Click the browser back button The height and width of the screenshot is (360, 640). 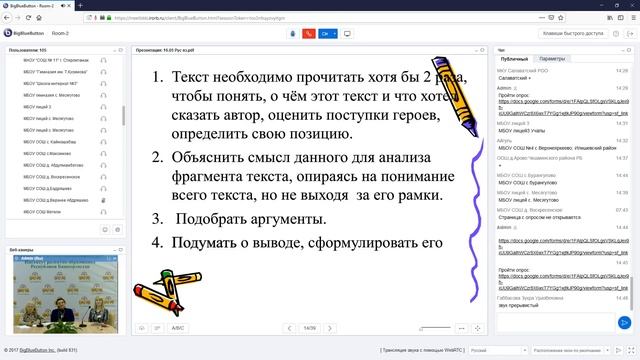(7, 18)
